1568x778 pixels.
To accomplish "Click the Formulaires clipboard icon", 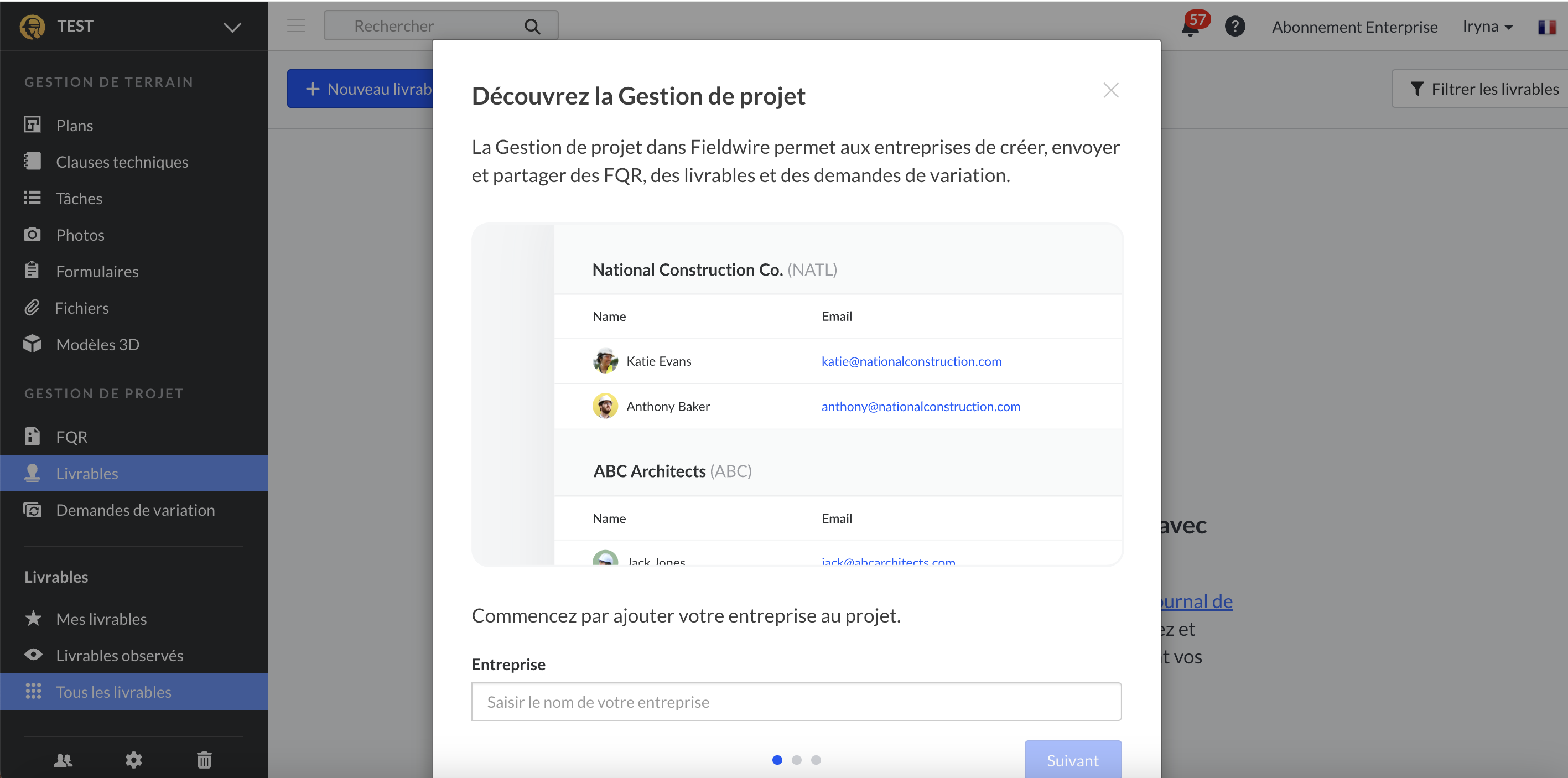I will 32,270.
